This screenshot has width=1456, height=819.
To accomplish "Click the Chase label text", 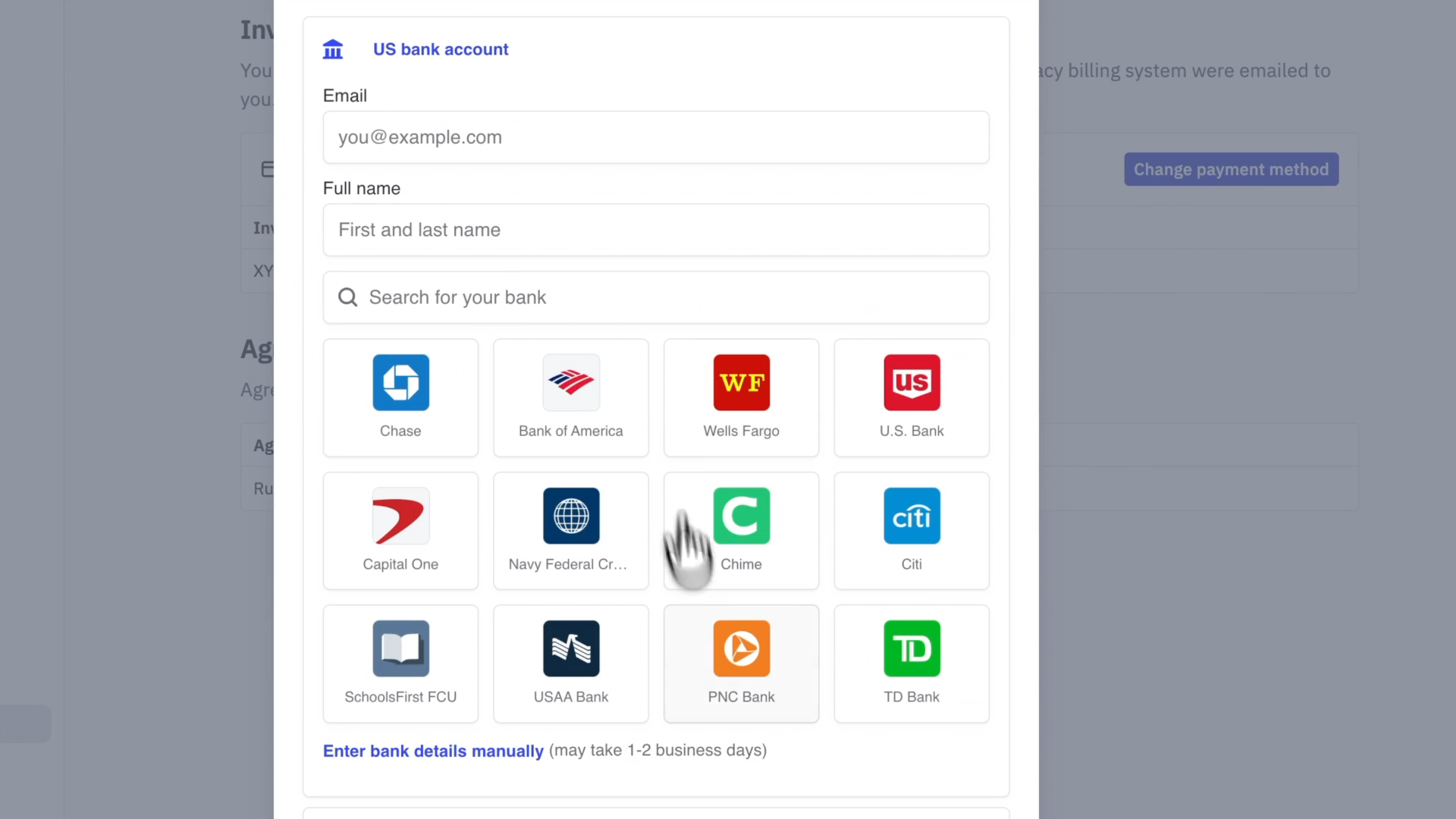I will [x=400, y=431].
